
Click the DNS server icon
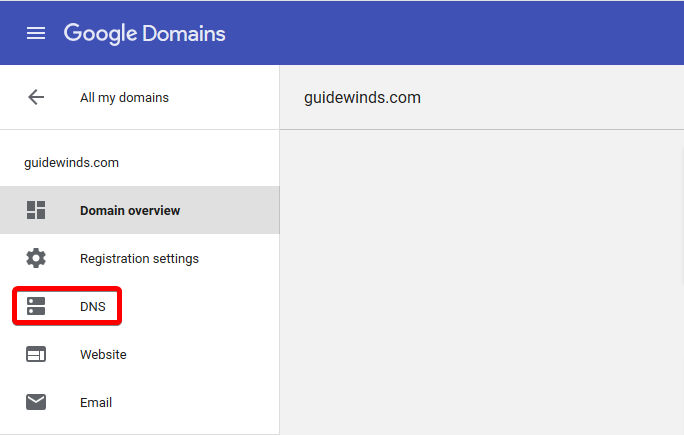(x=36, y=306)
